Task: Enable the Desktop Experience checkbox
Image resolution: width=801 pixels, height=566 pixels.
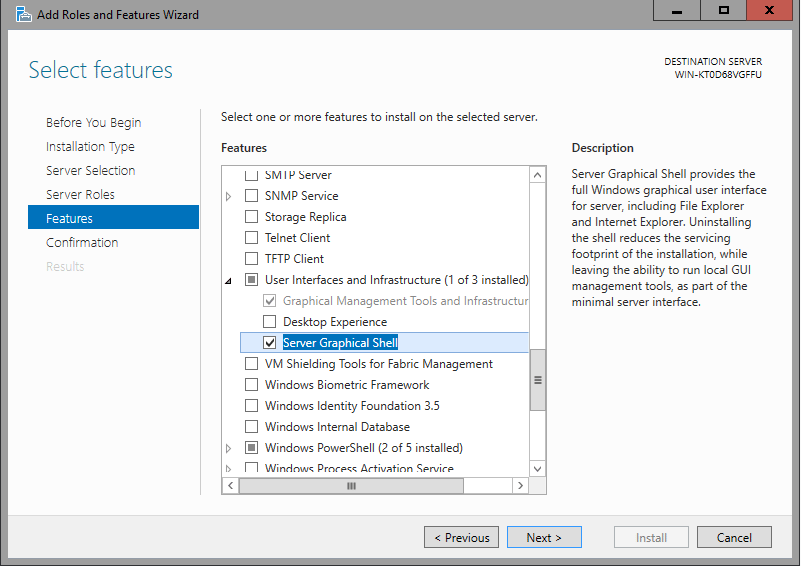Action: point(269,322)
